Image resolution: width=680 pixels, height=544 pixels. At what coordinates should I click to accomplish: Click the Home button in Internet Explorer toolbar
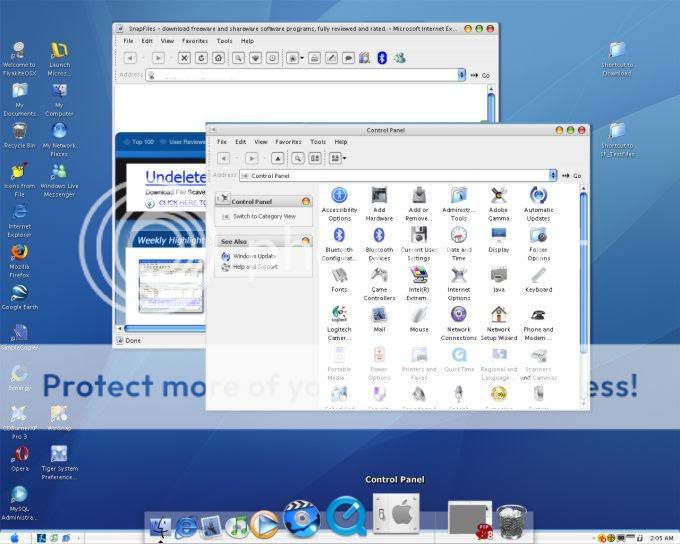pos(220,58)
